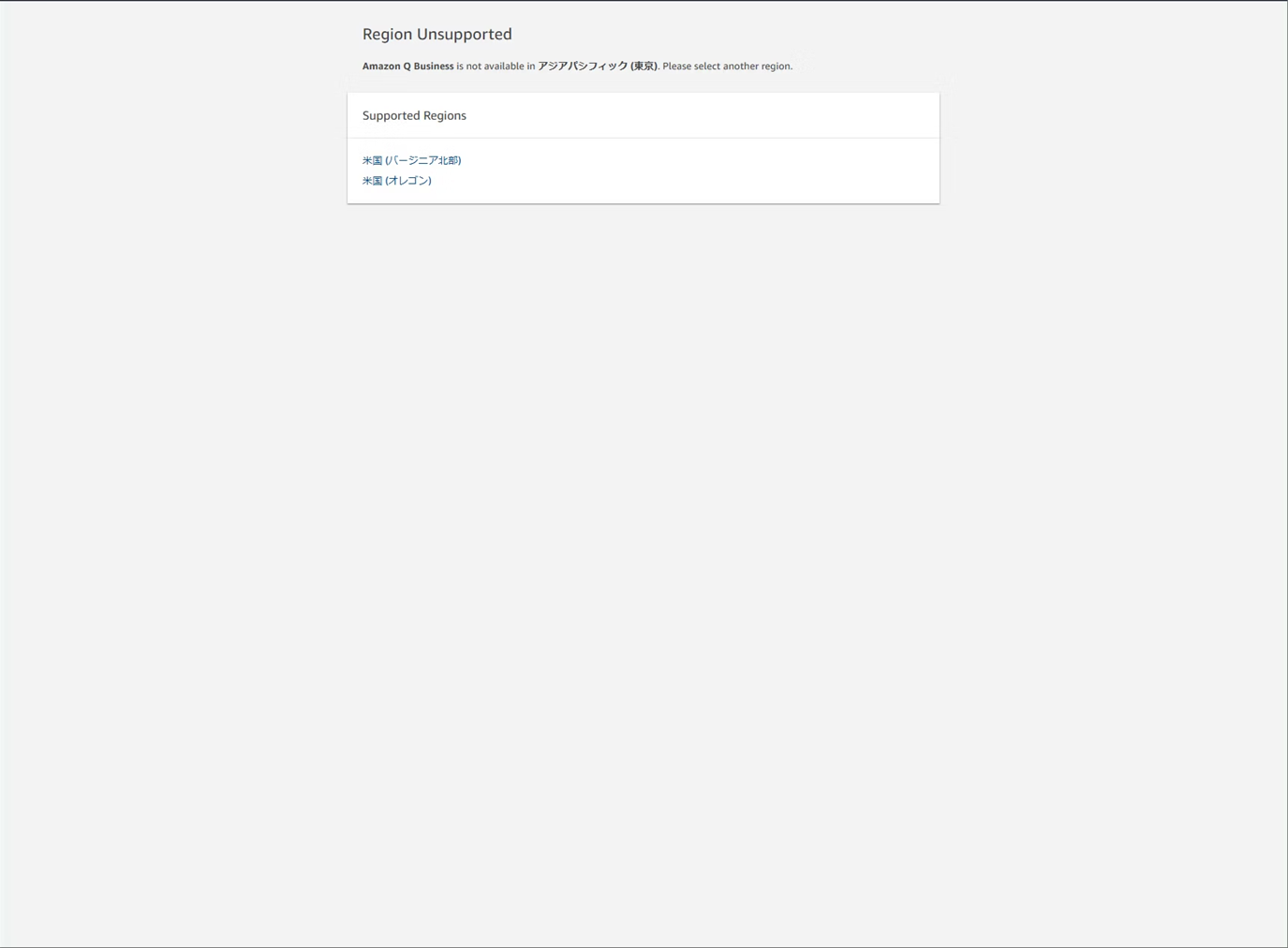Click the bold "アジアパシフィック (東京)" text
1288x948 pixels.
[x=598, y=67]
